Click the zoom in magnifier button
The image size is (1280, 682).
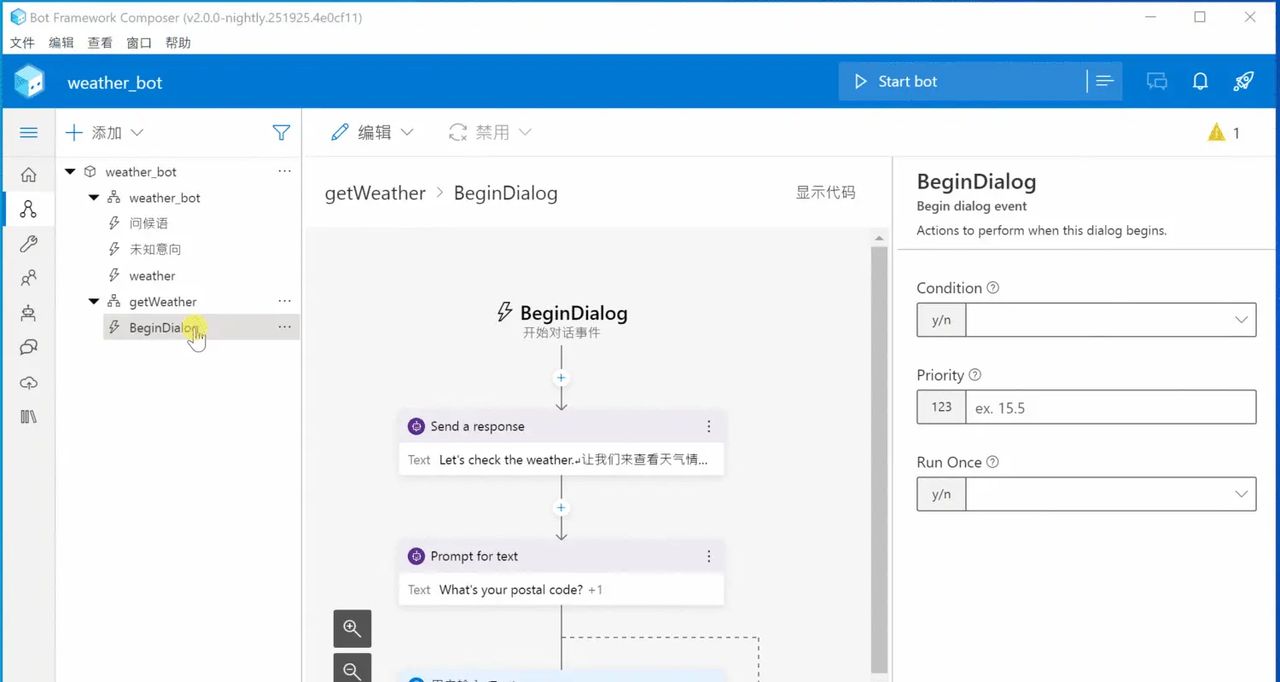(352, 628)
